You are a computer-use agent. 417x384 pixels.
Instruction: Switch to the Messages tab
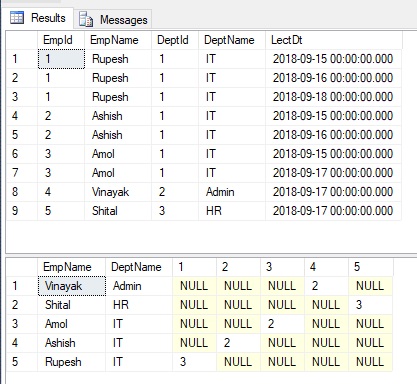[113, 19]
